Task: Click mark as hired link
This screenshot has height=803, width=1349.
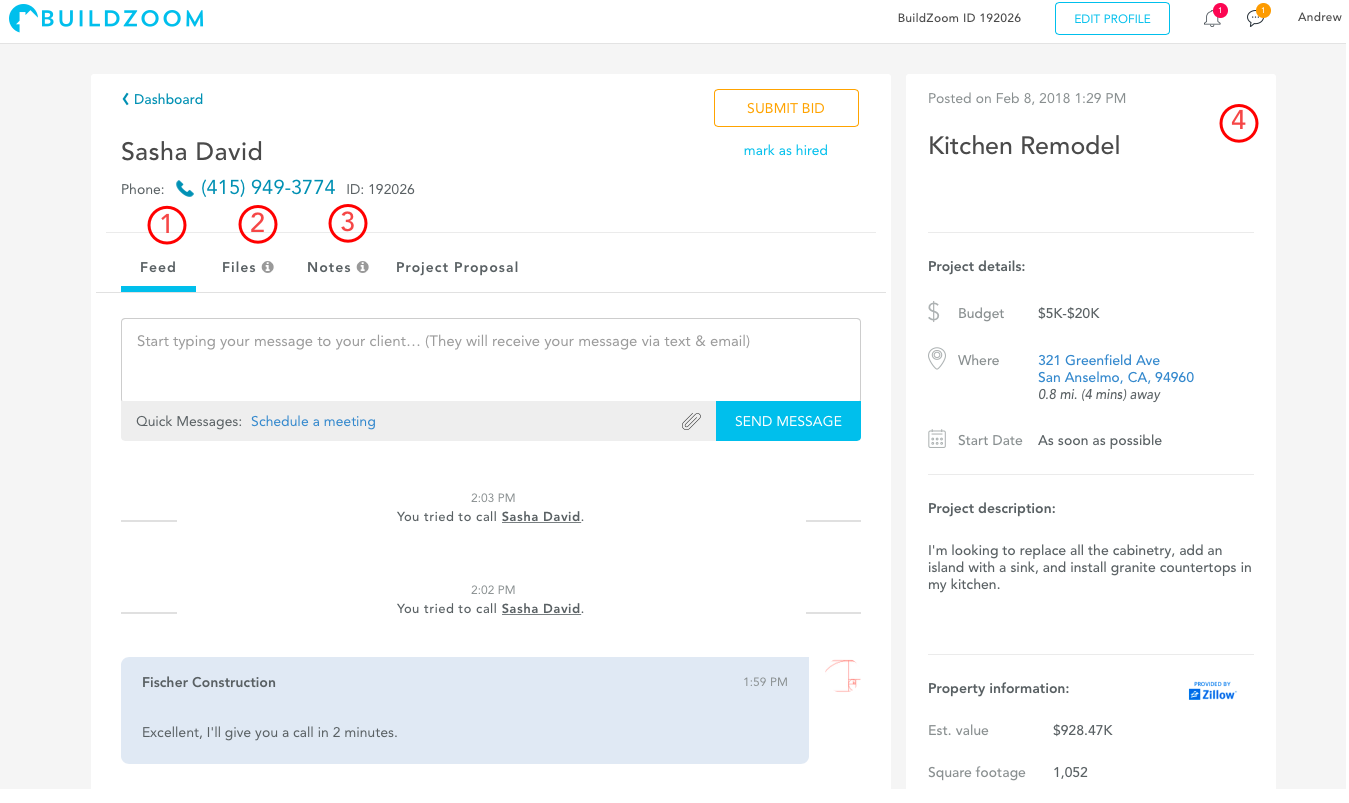Action: [x=786, y=150]
